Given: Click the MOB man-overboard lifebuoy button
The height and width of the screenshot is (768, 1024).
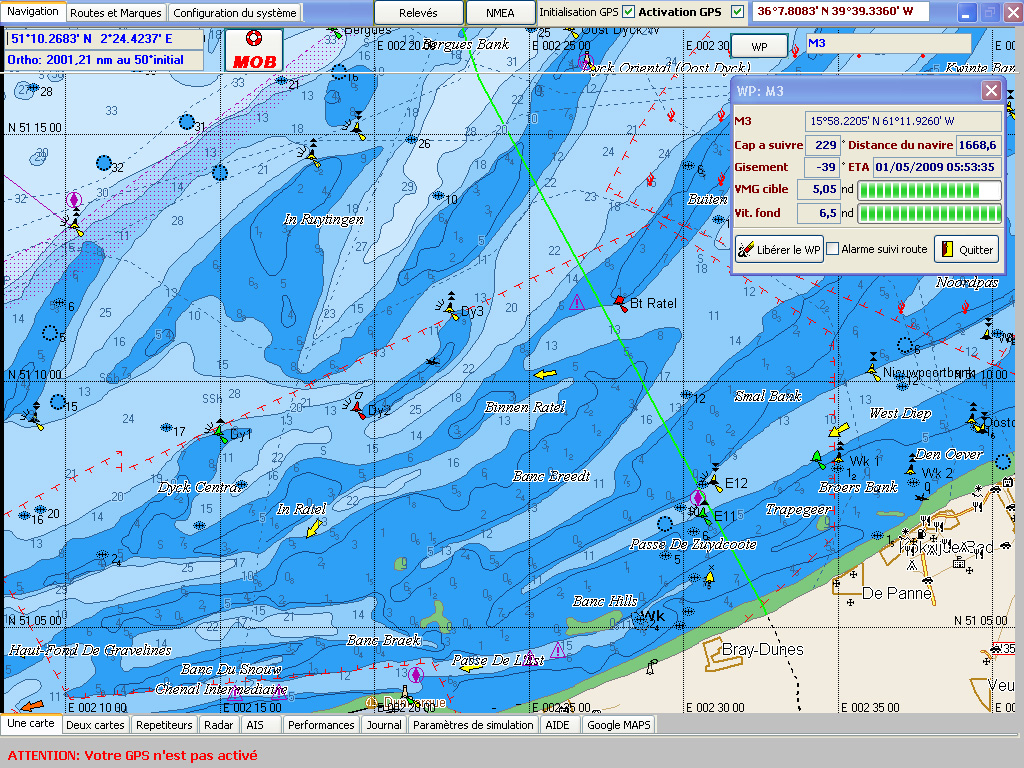Looking at the screenshot, I should tap(254, 50).
